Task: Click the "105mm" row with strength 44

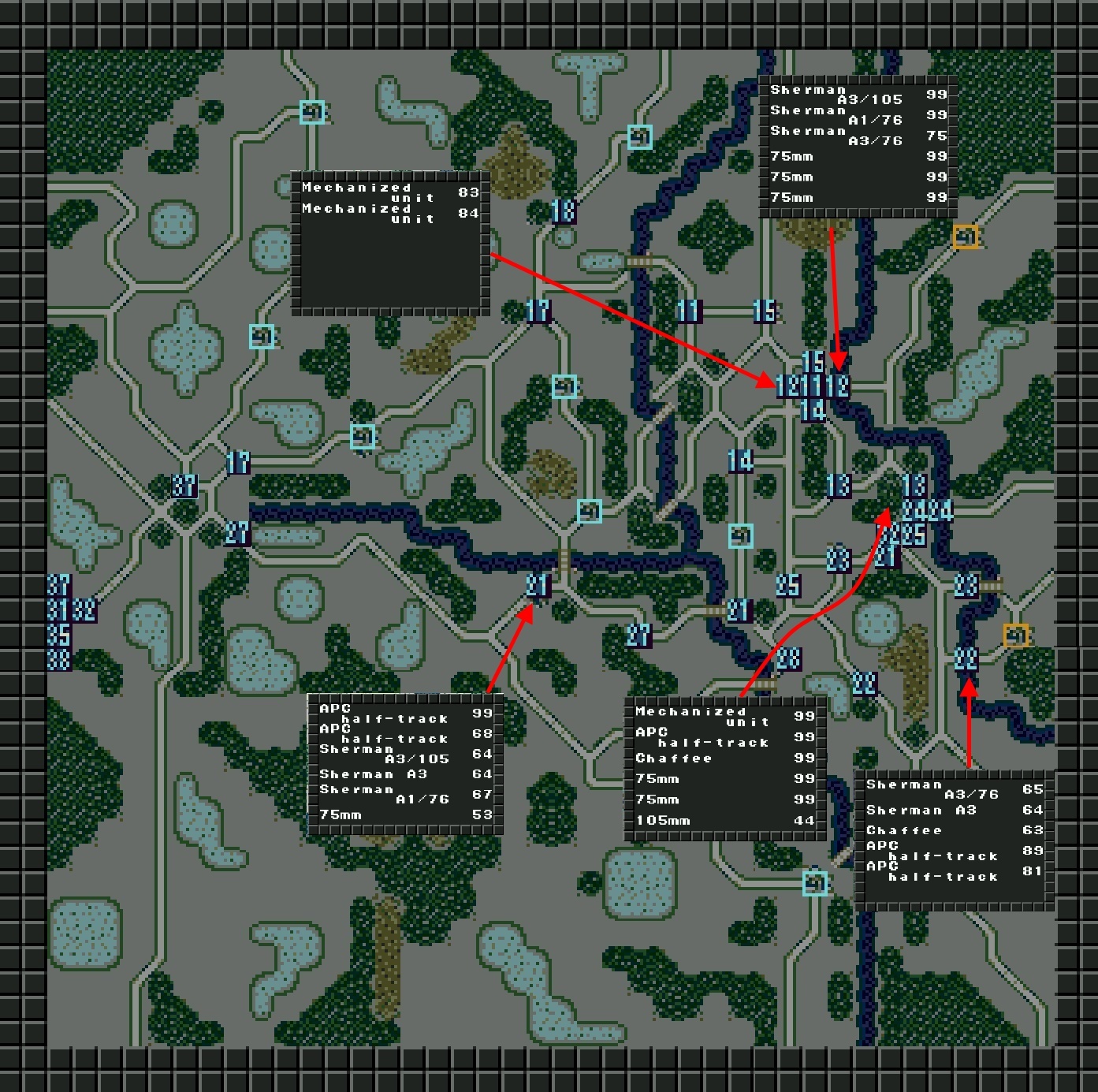Action: 725,820
